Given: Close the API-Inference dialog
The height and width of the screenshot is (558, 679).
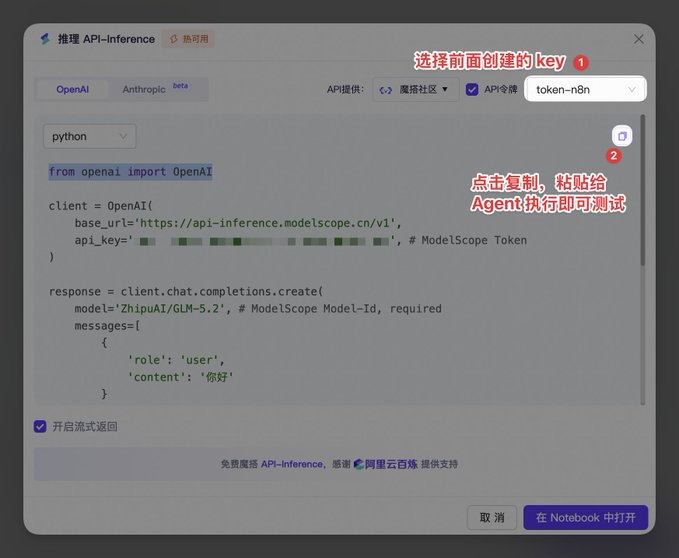Looking at the screenshot, I should pos(638,39).
